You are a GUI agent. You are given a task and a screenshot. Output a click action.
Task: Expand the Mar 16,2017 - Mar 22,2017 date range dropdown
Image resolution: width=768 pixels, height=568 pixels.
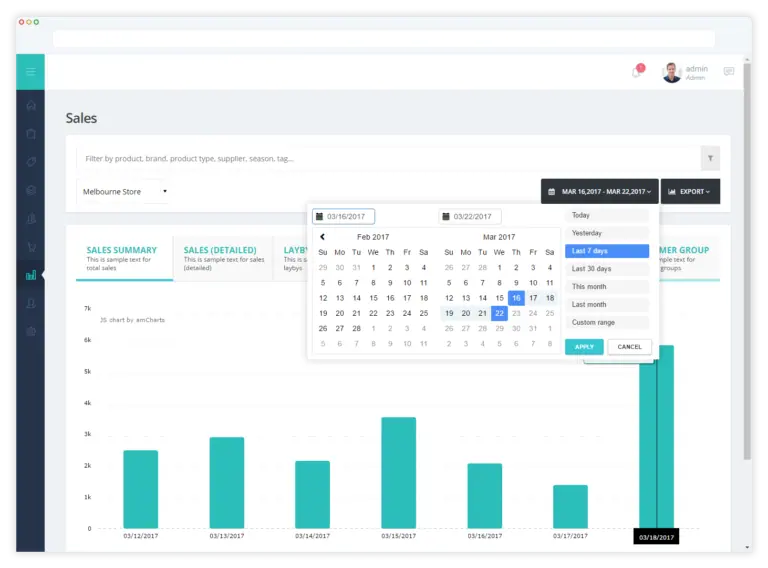[x=600, y=191]
